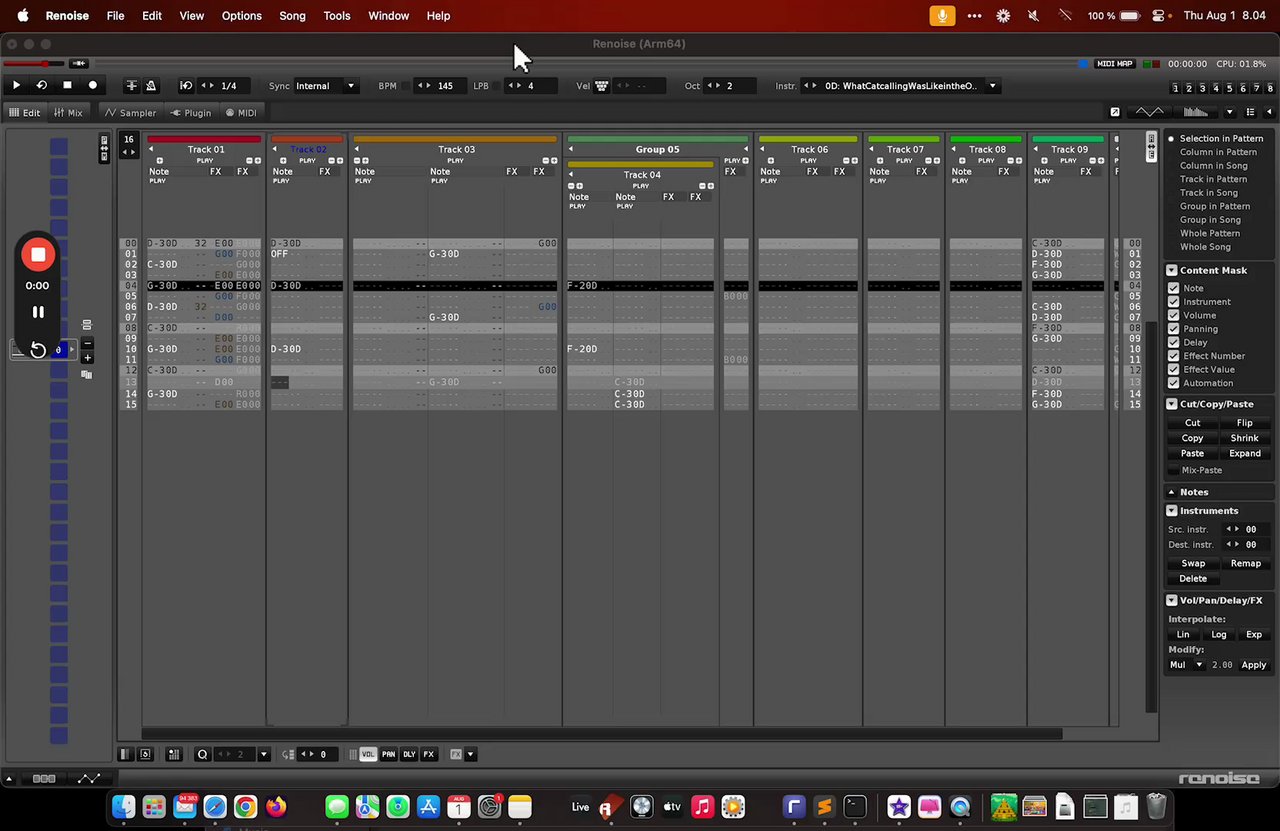
Task: Toggle the computer keyboard velocity icon
Action: point(602,86)
